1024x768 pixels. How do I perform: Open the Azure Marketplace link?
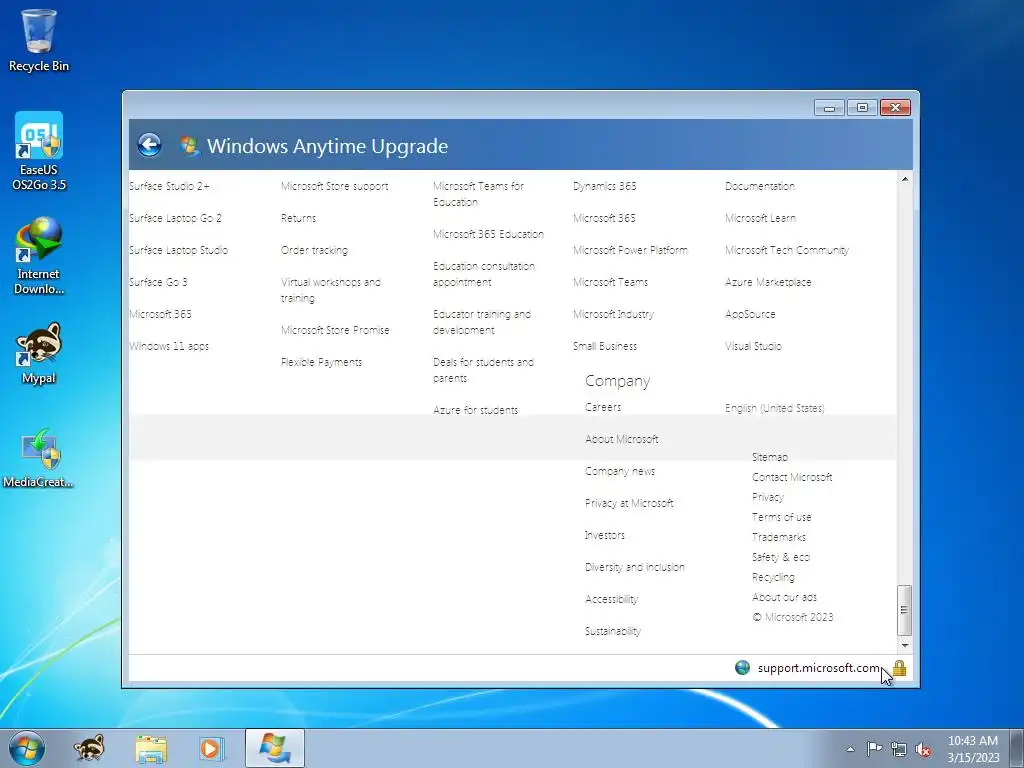pyautogui.click(x=768, y=282)
